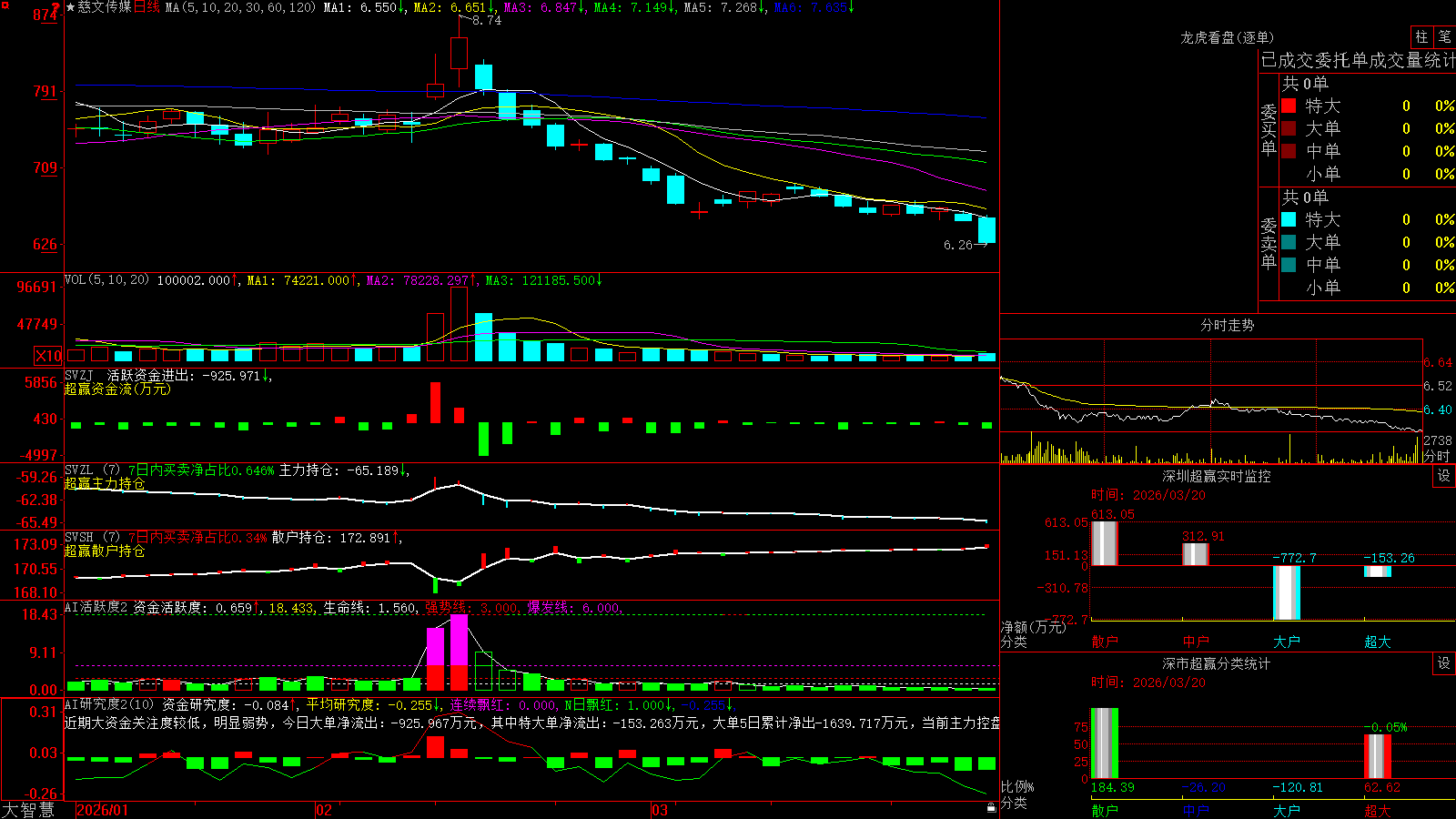This screenshot has width=1456, height=819.
Task: Click the 超赢散户持仓 label
Action: [105, 551]
